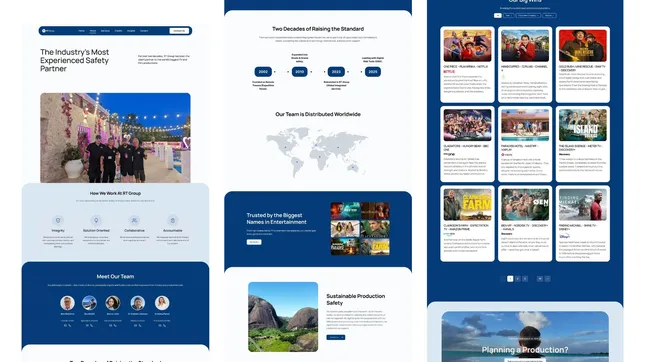Viewport: 645px width, 362px height.
Task: Click the Accountable clipboard icon
Action: click(x=173, y=220)
